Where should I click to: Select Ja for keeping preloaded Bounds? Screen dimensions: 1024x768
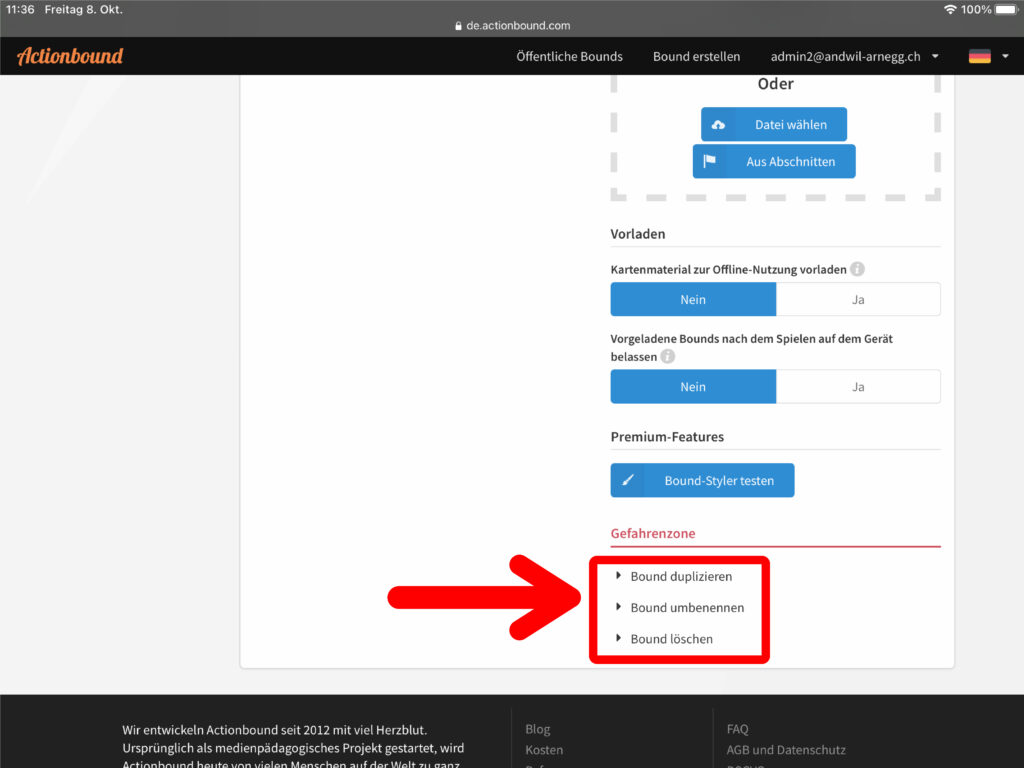[x=857, y=387]
